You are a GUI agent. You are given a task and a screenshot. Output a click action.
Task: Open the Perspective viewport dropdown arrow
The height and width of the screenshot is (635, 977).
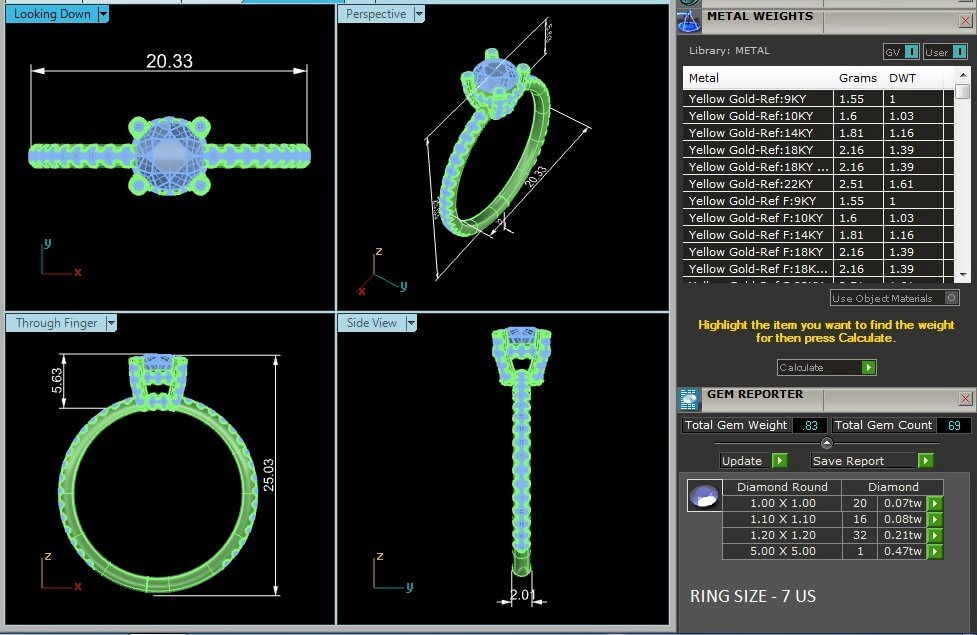tap(419, 14)
